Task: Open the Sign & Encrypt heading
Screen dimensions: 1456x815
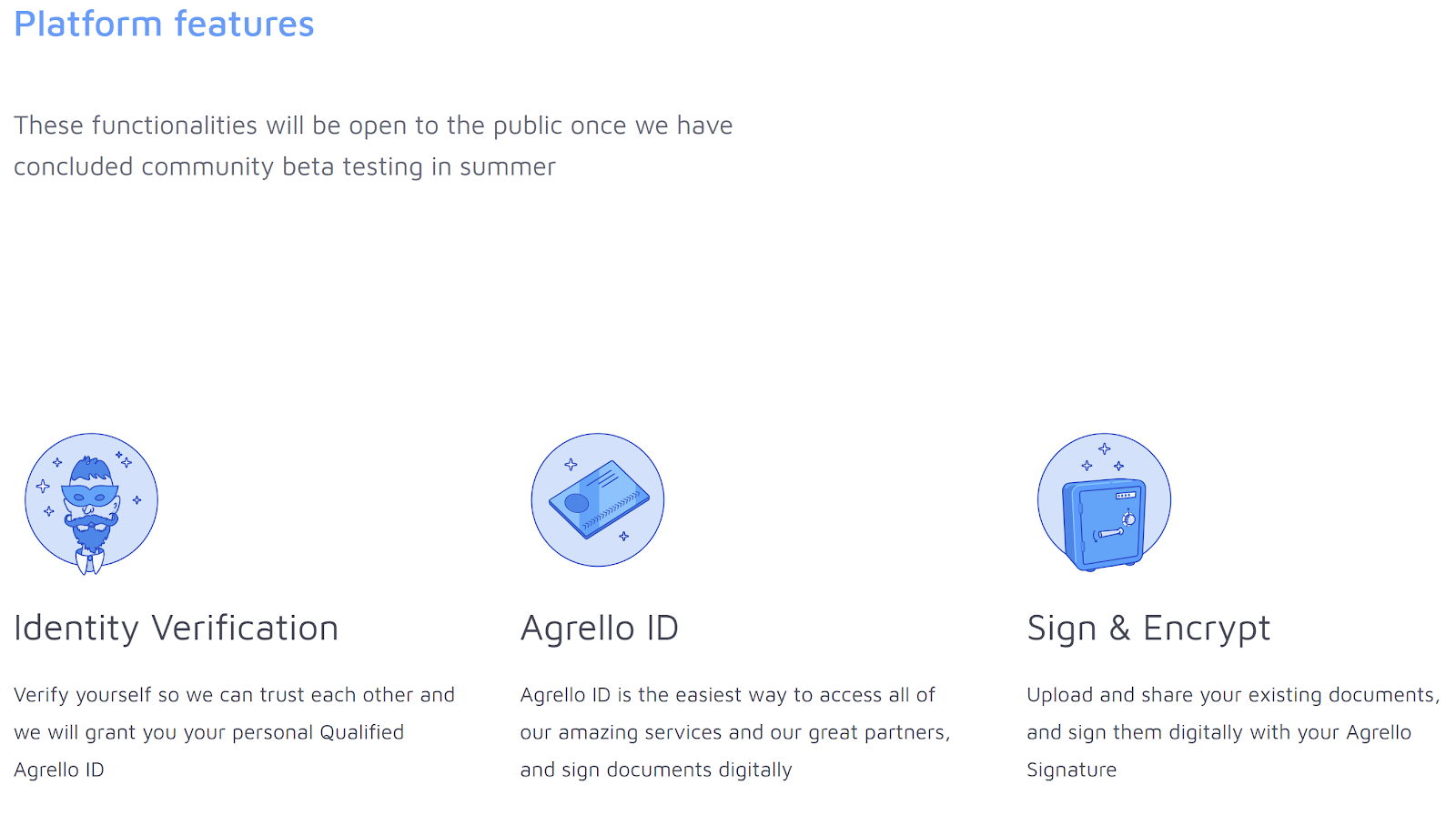Action: [x=1148, y=629]
